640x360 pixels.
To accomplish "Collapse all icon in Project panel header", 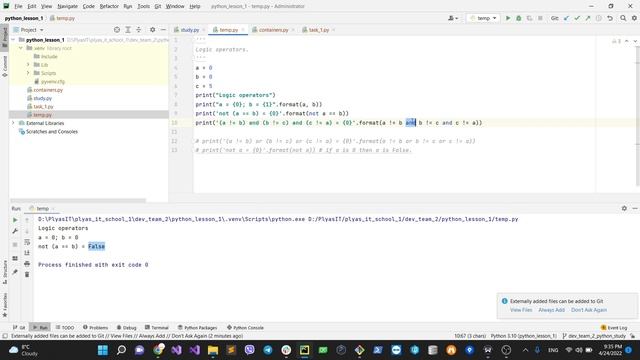I will (139, 30).
